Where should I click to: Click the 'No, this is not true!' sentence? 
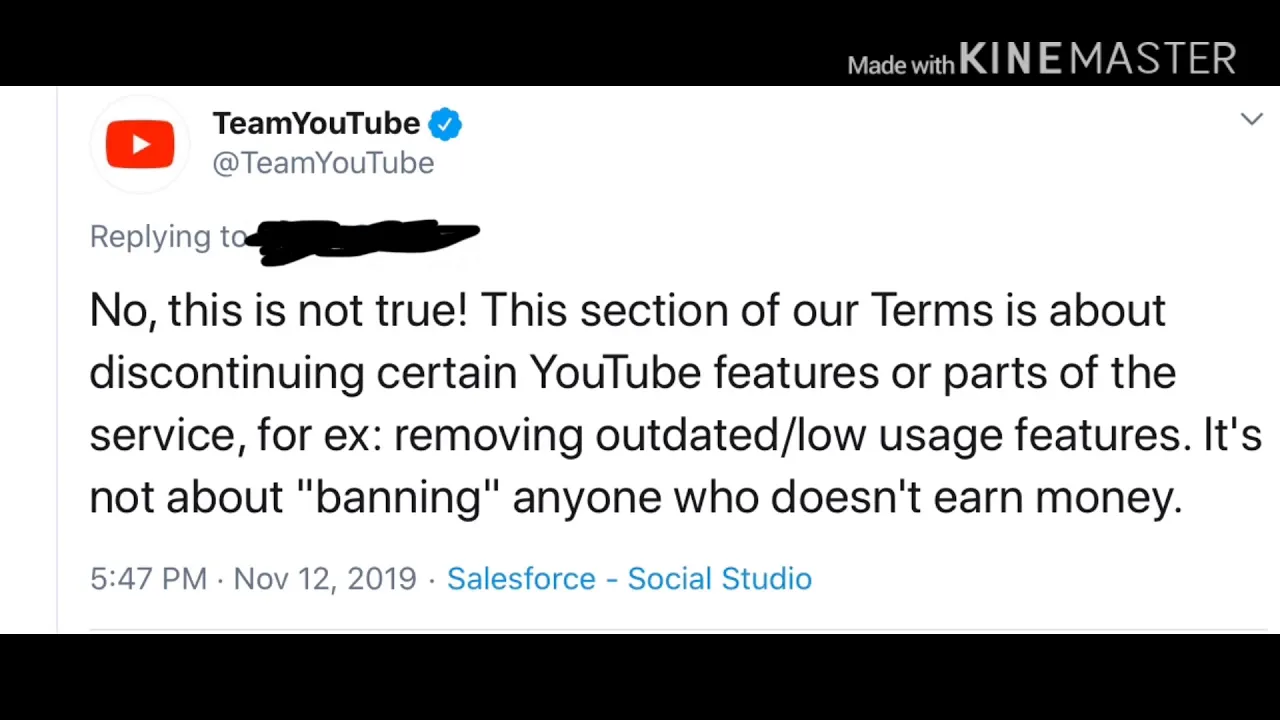[278, 311]
